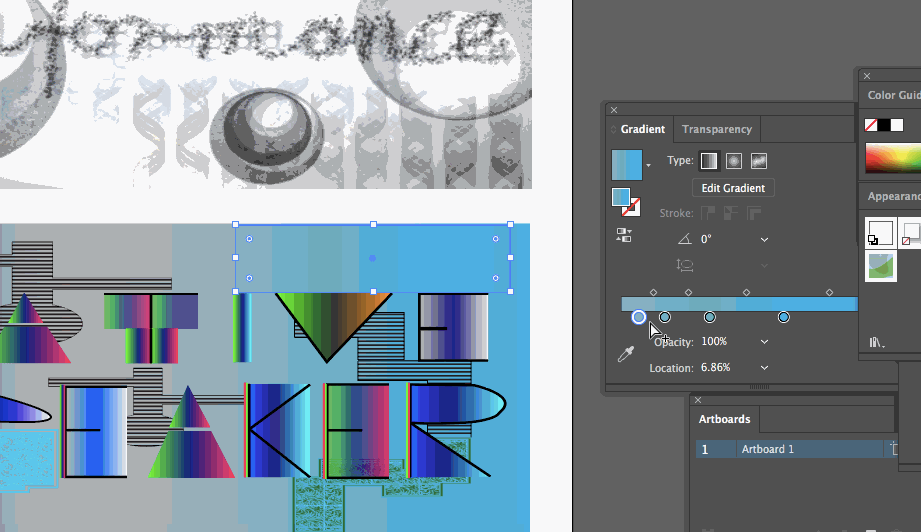Close the Gradient panel with X icon
The width and height of the screenshot is (921, 532).
614,110
